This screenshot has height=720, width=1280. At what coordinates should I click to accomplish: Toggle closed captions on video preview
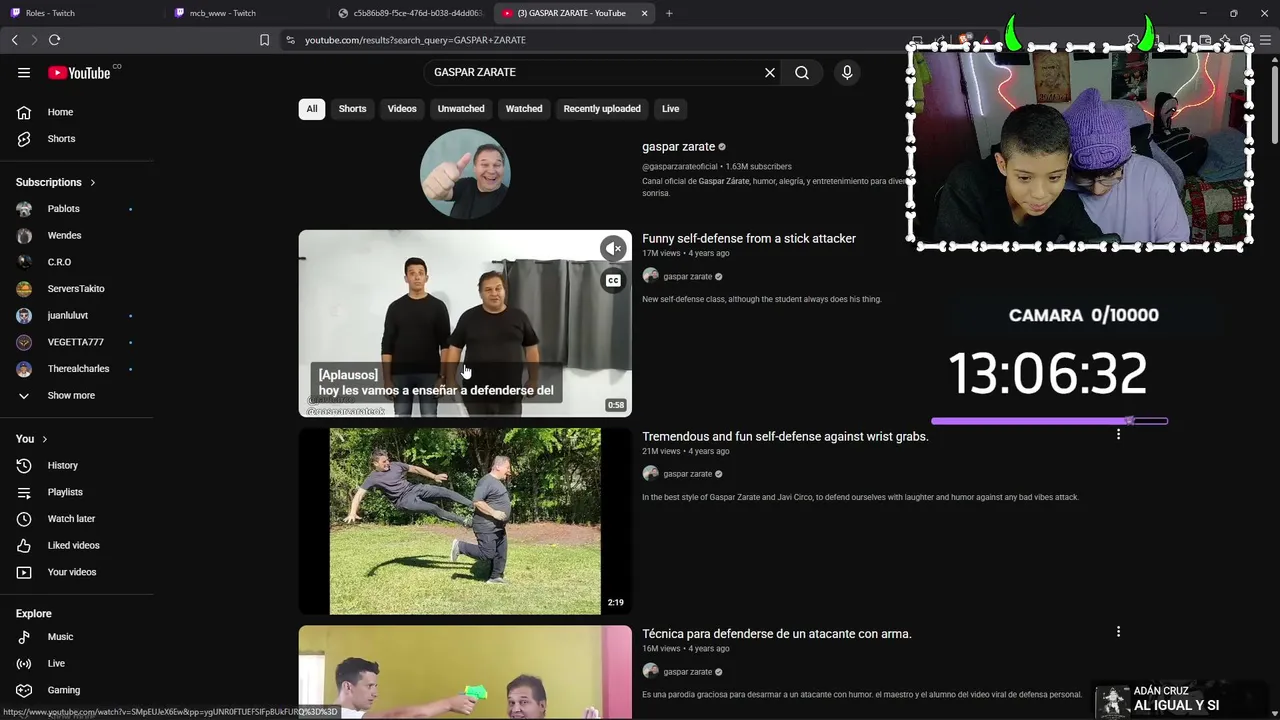[613, 281]
